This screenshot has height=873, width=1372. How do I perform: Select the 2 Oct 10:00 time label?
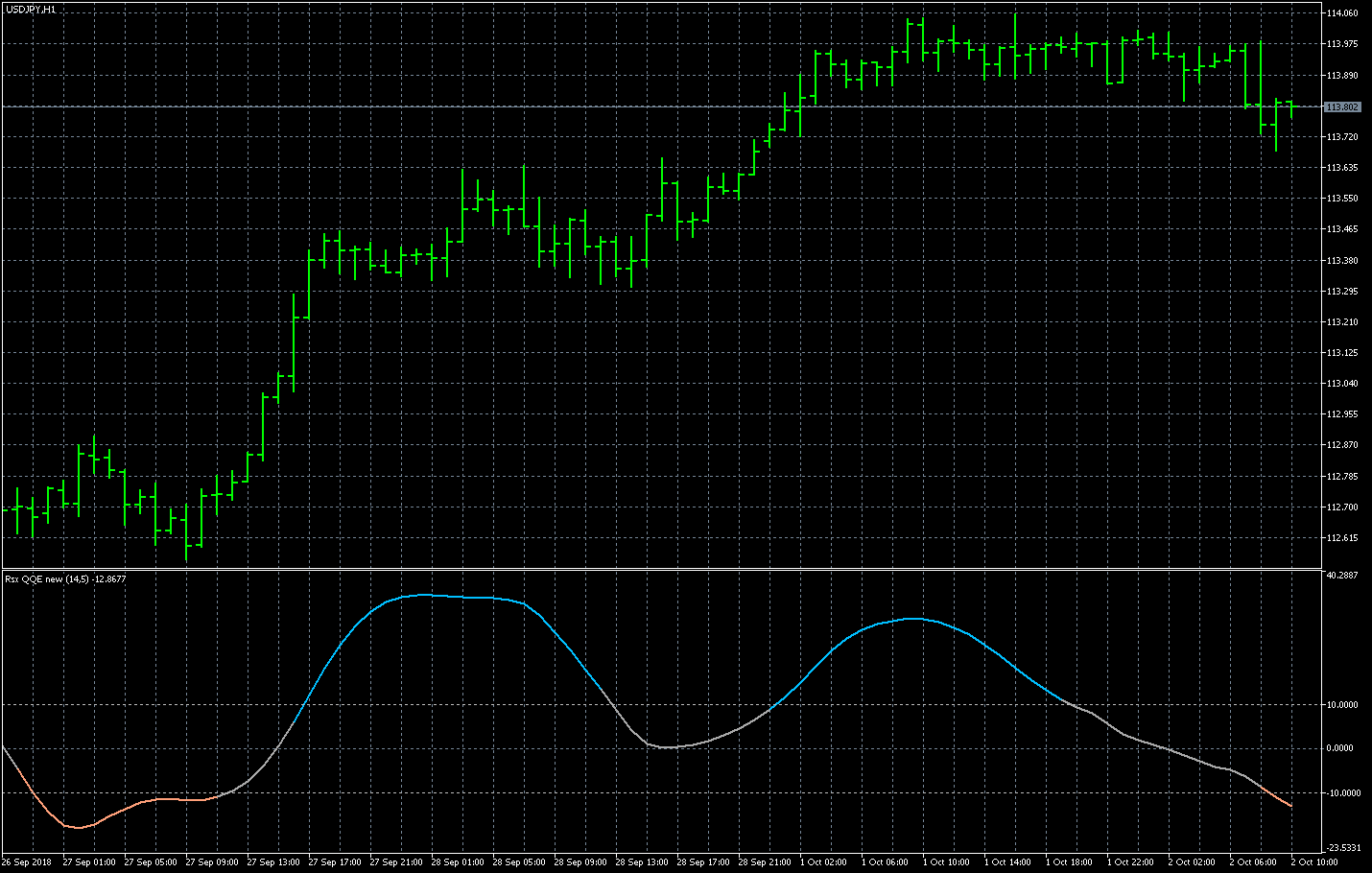(1314, 862)
